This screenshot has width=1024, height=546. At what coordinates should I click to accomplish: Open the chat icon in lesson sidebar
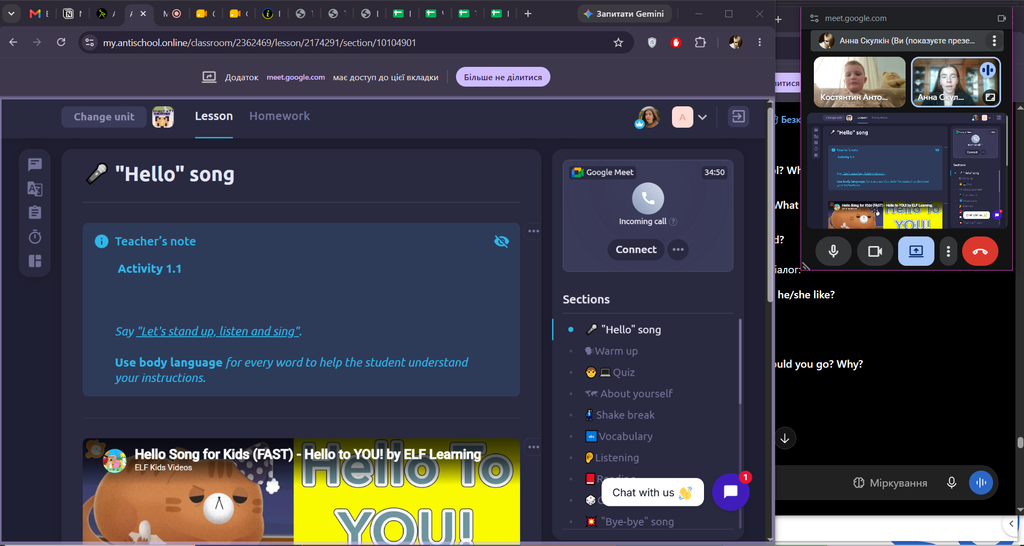click(x=35, y=165)
